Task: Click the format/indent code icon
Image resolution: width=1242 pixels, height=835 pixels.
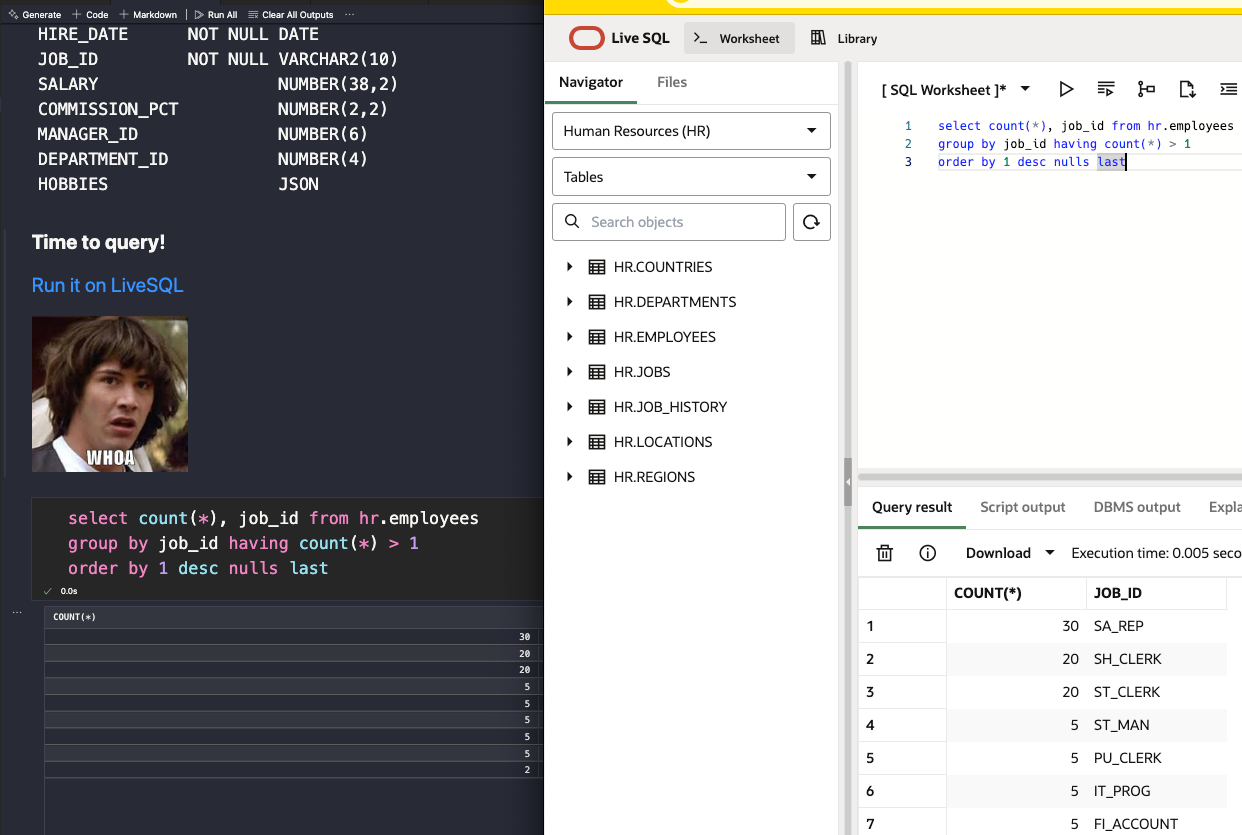Action: coord(1229,89)
